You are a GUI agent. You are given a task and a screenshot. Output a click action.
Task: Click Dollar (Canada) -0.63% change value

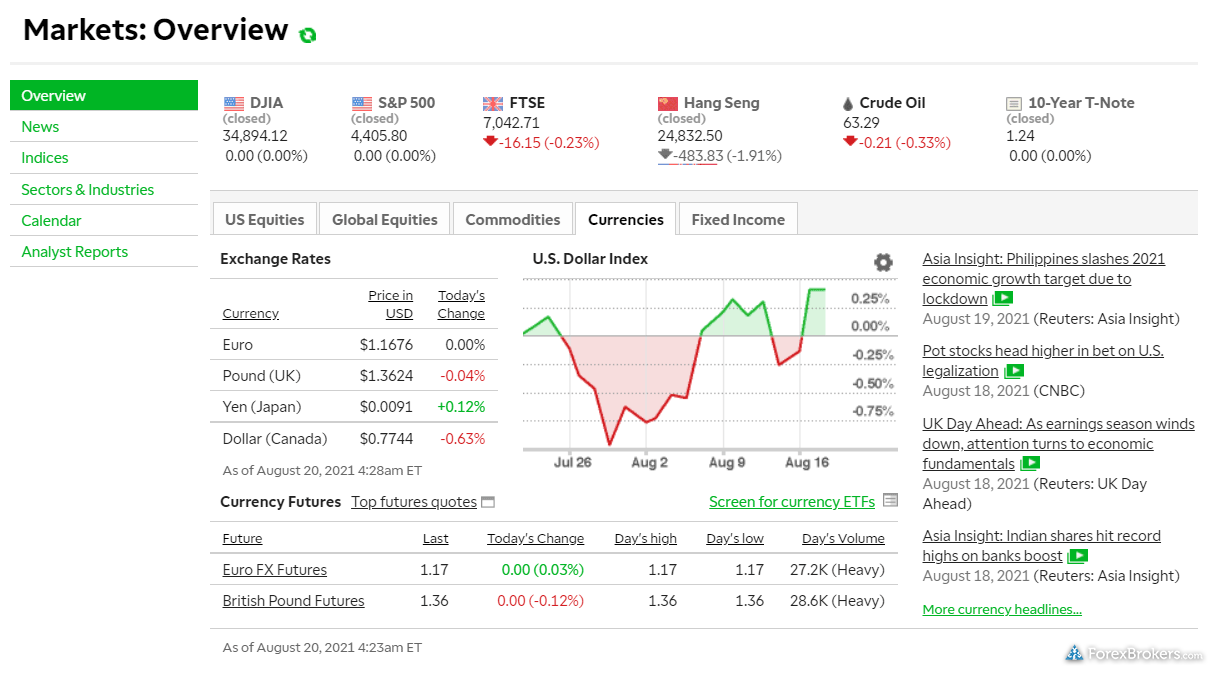463,438
